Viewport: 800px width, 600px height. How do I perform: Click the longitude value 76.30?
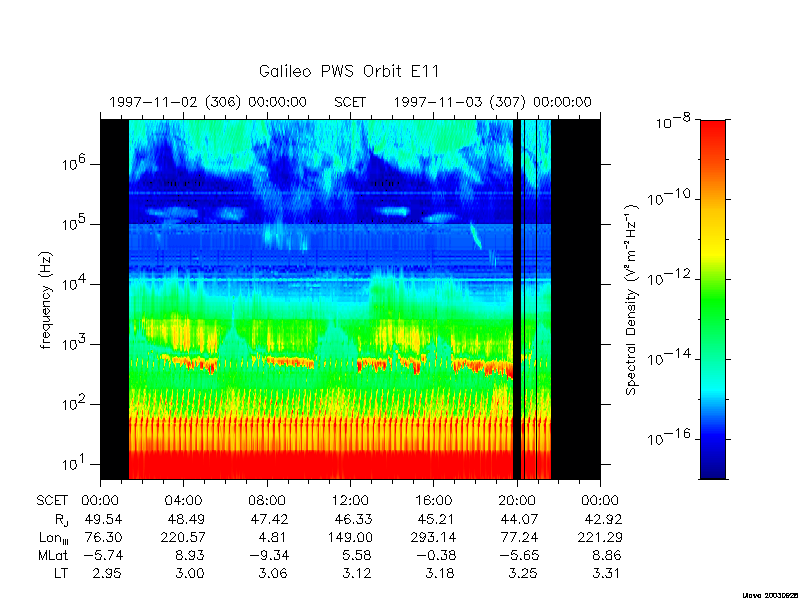pos(102,537)
